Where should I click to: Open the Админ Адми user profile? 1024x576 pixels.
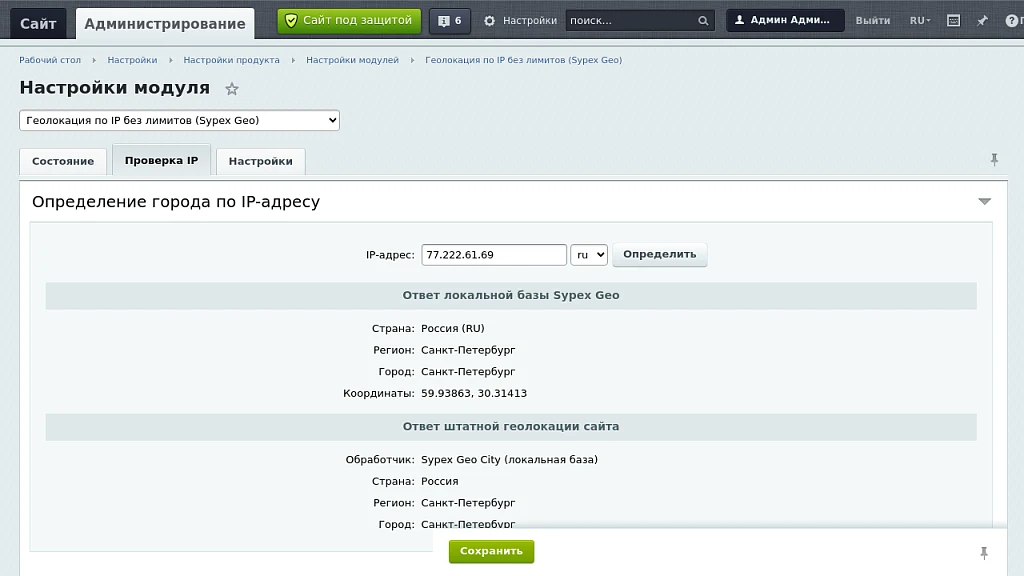point(785,20)
